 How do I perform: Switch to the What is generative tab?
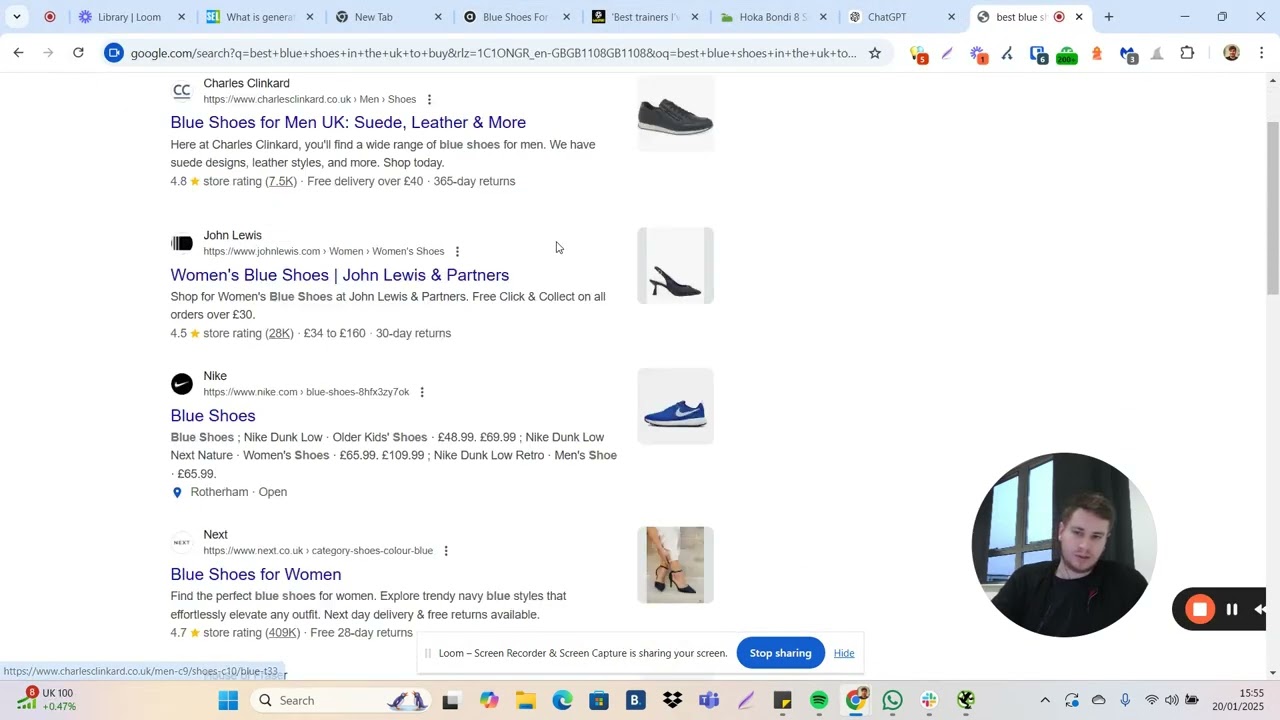coord(261,17)
